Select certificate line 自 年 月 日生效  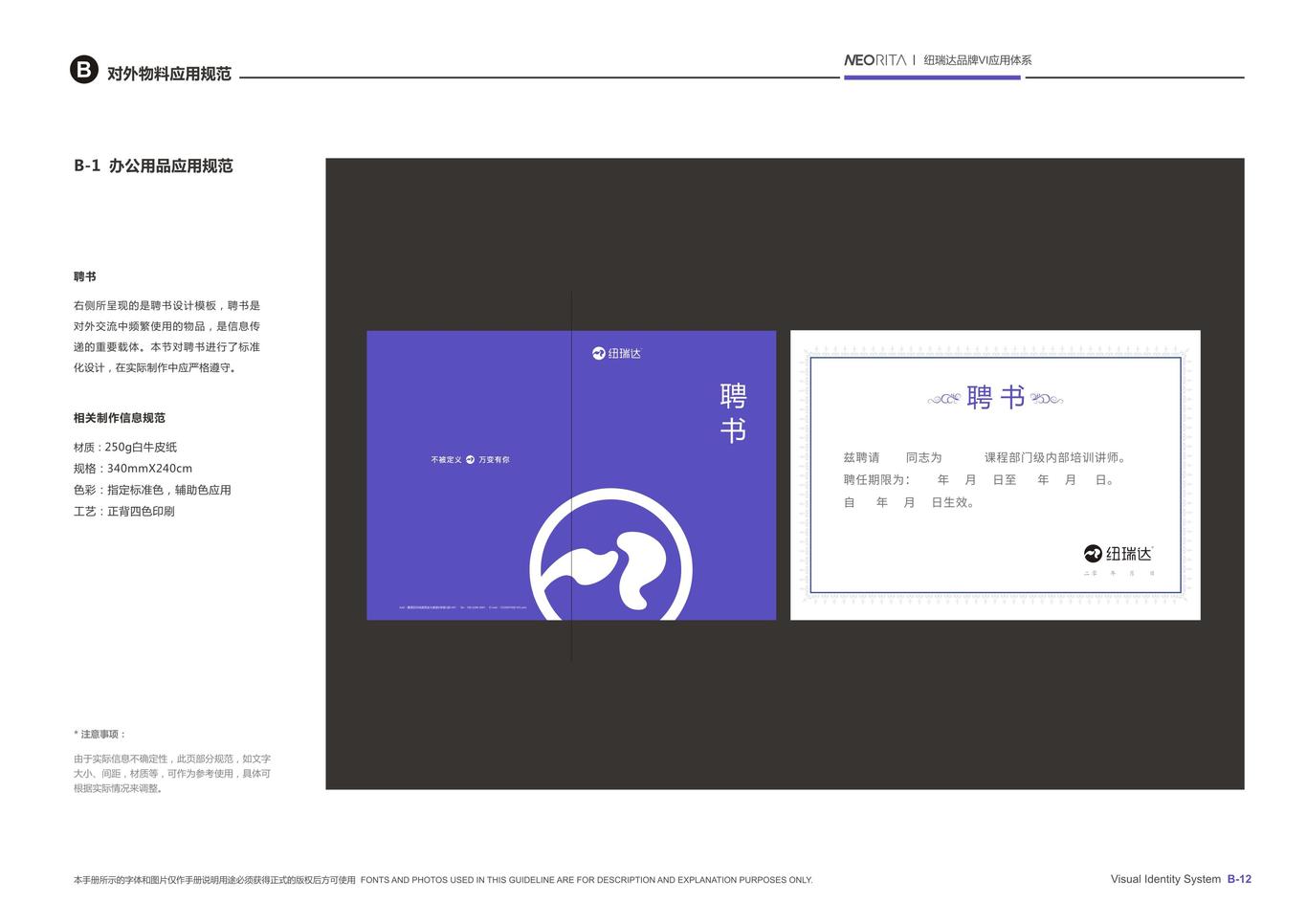(x=909, y=502)
